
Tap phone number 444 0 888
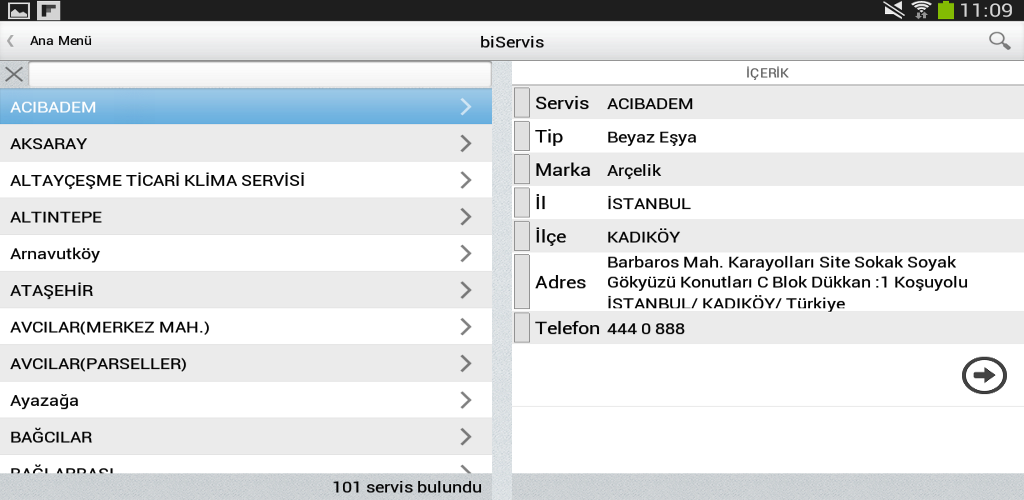(x=646, y=328)
